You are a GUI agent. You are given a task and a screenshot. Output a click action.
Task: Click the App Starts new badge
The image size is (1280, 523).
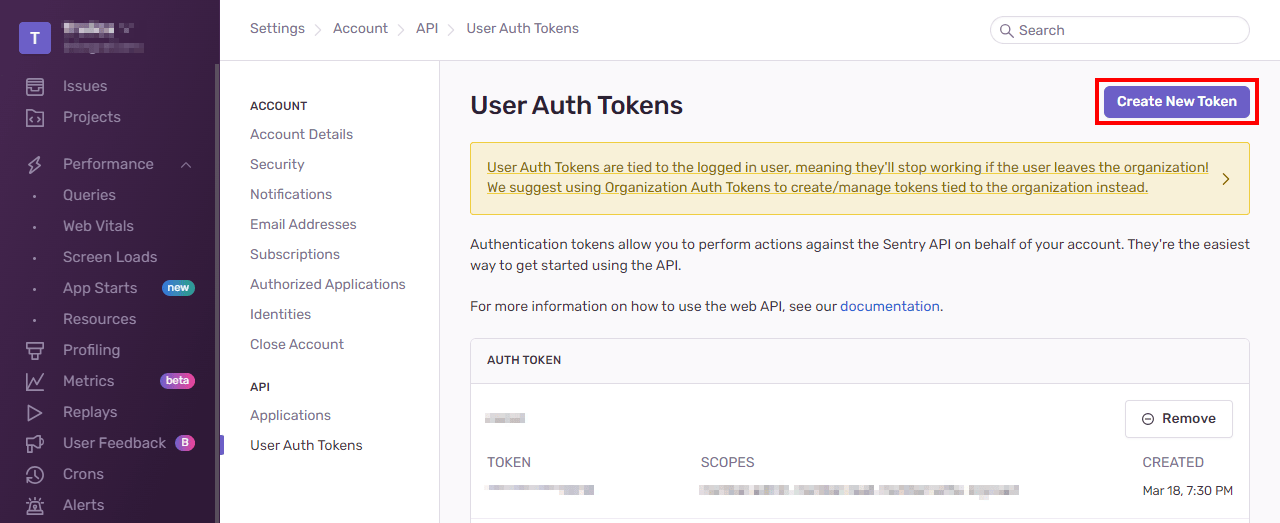coord(178,288)
